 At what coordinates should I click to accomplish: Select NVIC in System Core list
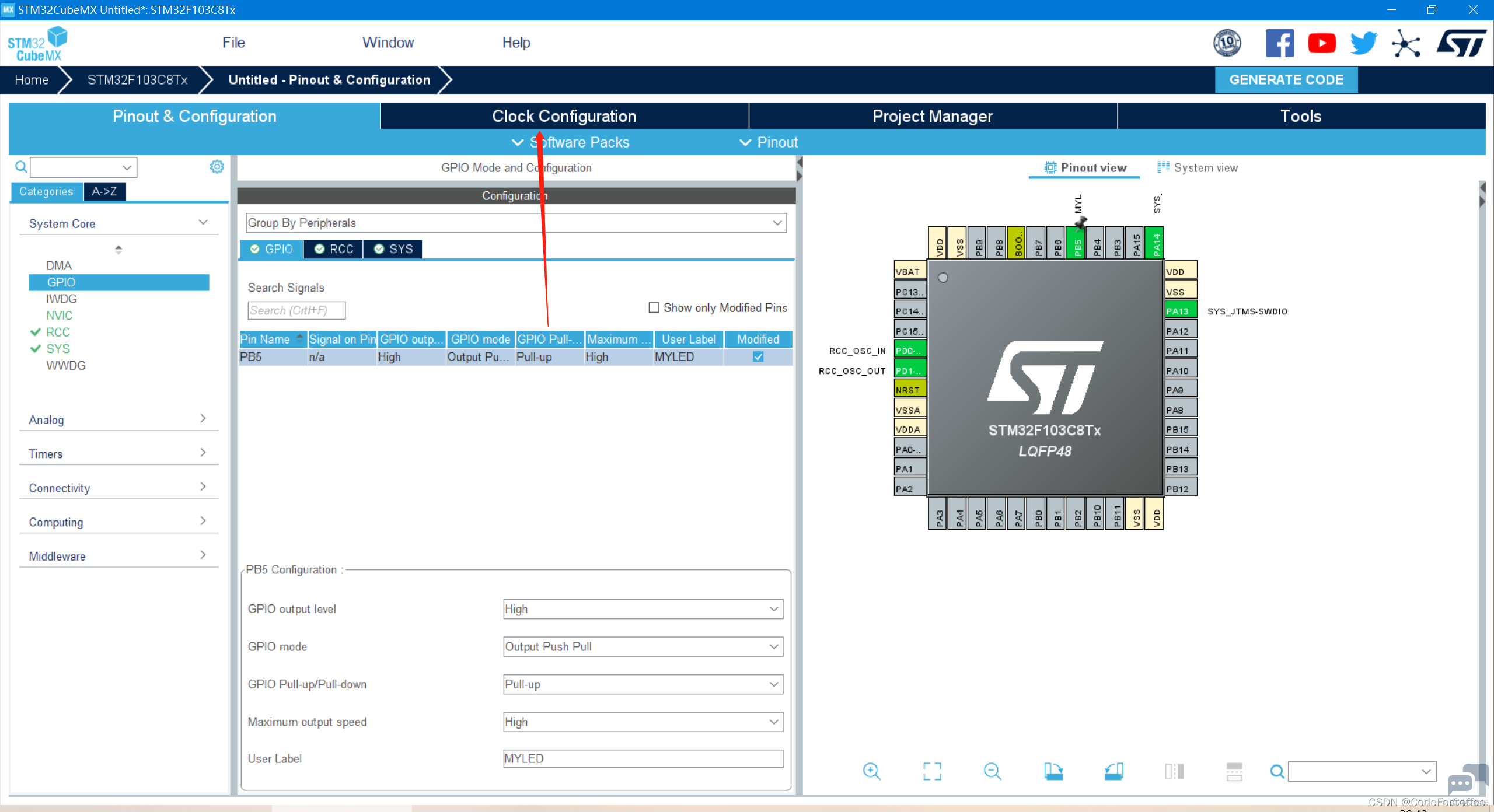point(60,316)
